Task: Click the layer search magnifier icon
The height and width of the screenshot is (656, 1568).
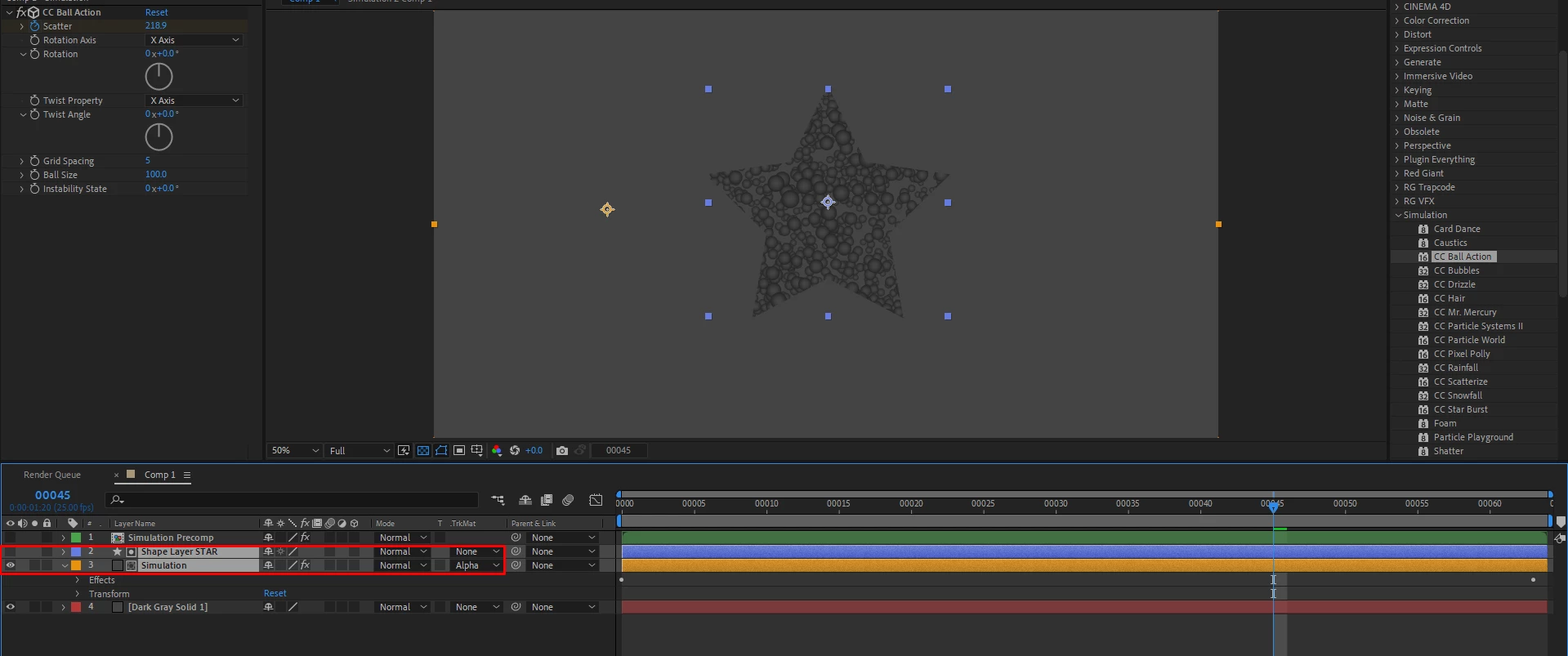Action: click(x=117, y=499)
